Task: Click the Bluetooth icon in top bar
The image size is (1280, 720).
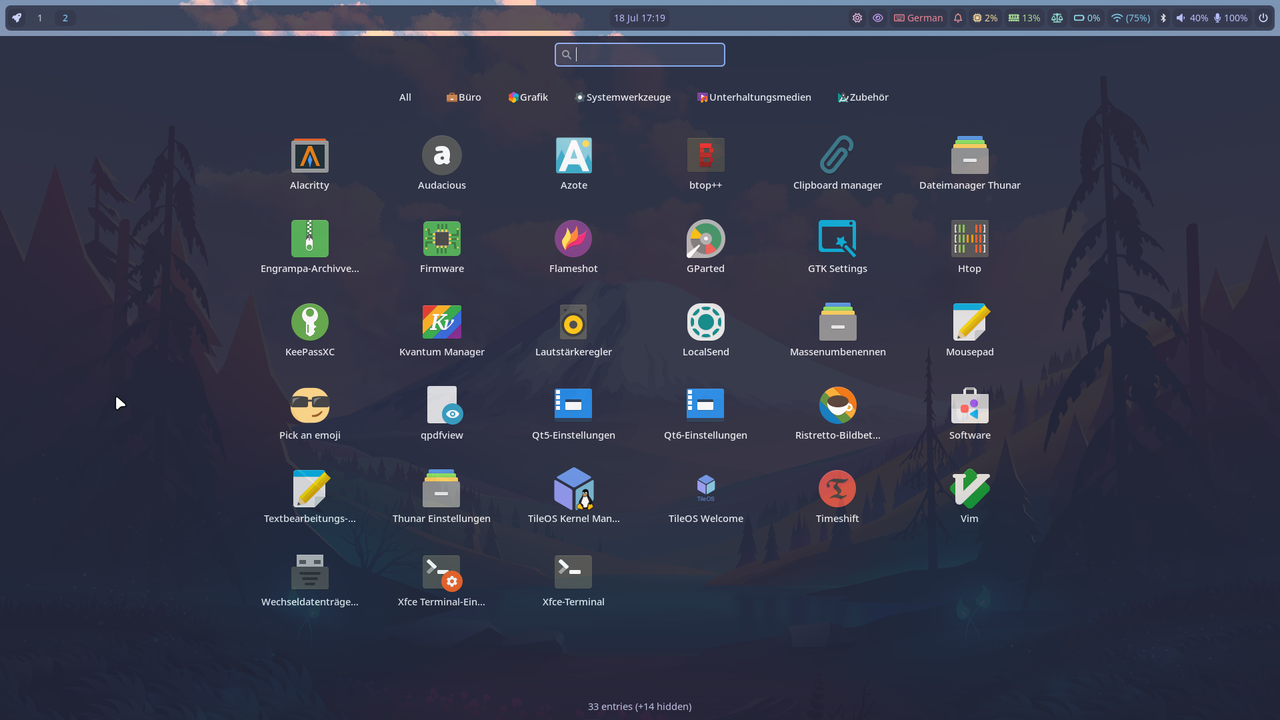Action: [1163, 18]
